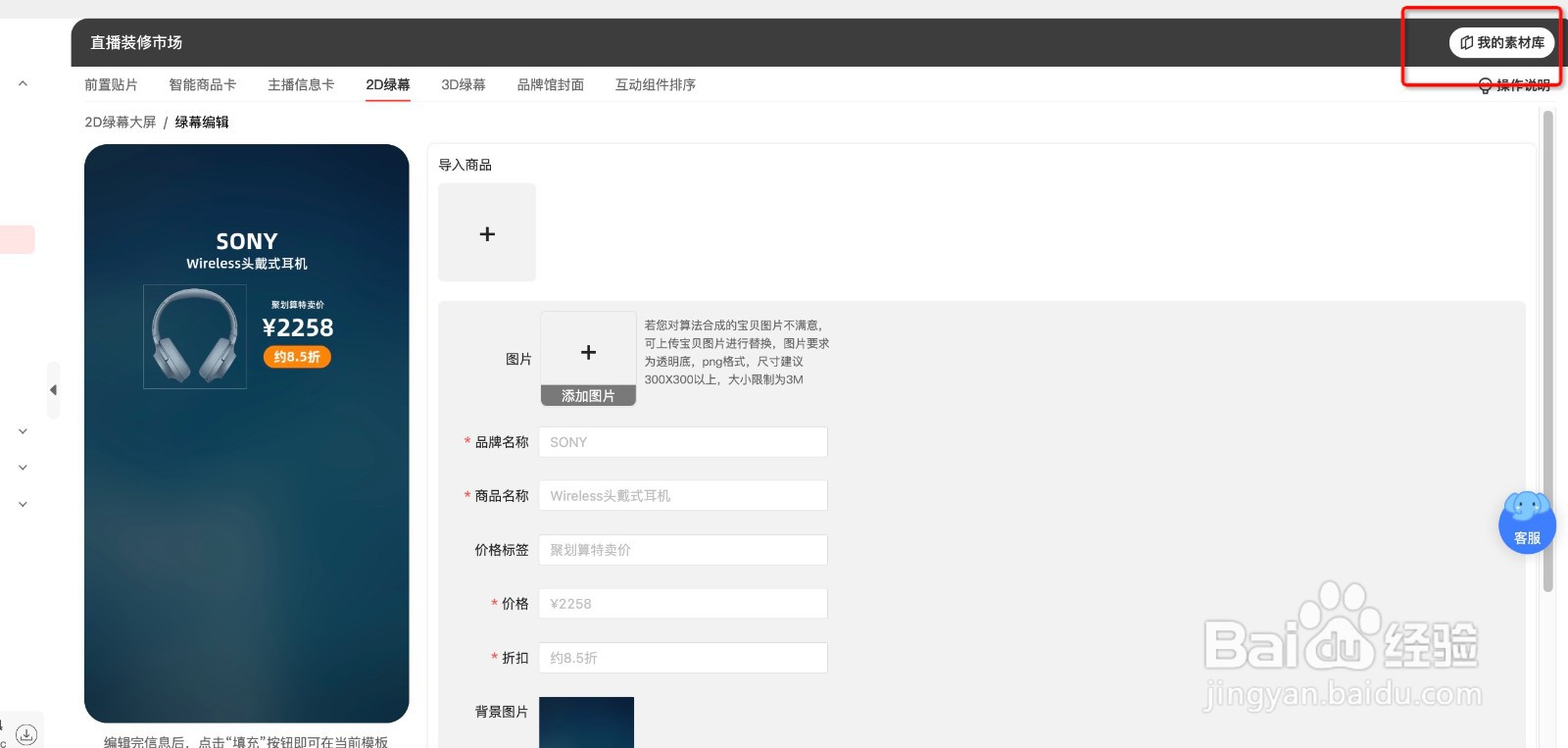This screenshot has width=1568, height=748.
Task: Click plus box to import product
Action: tap(487, 233)
